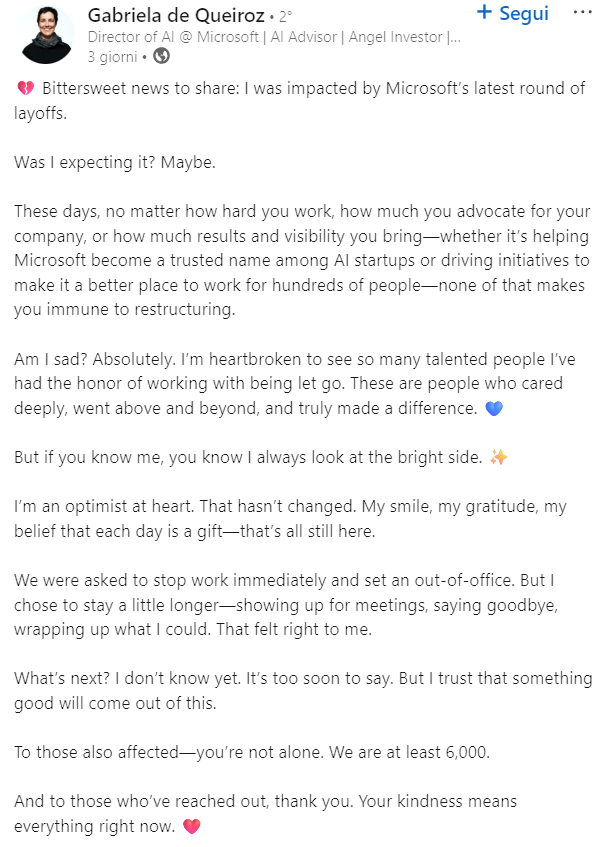Click the paragraph starting What's next?

coord(300,690)
